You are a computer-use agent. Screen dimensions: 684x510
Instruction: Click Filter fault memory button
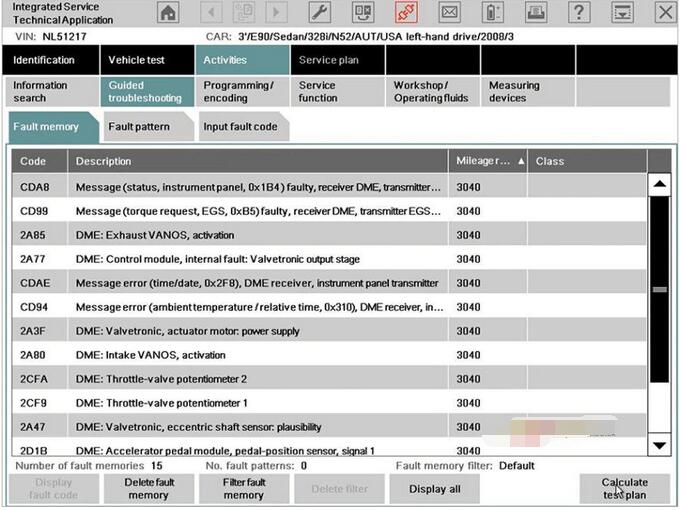[244, 489]
